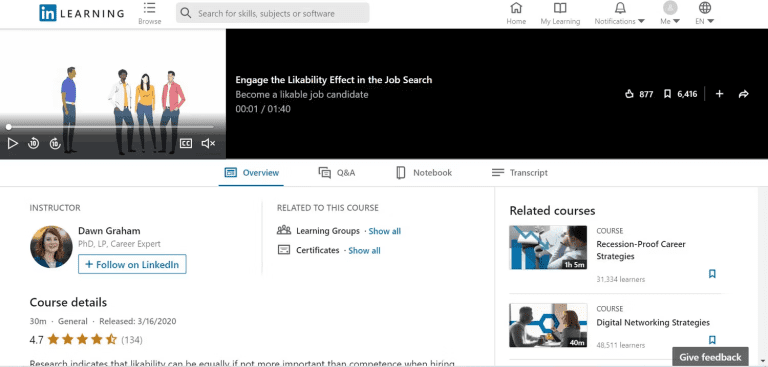Image resolution: width=768 pixels, height=367 pixels.
Task: Like the course with the thumbs-up icon
Action: 629,94
